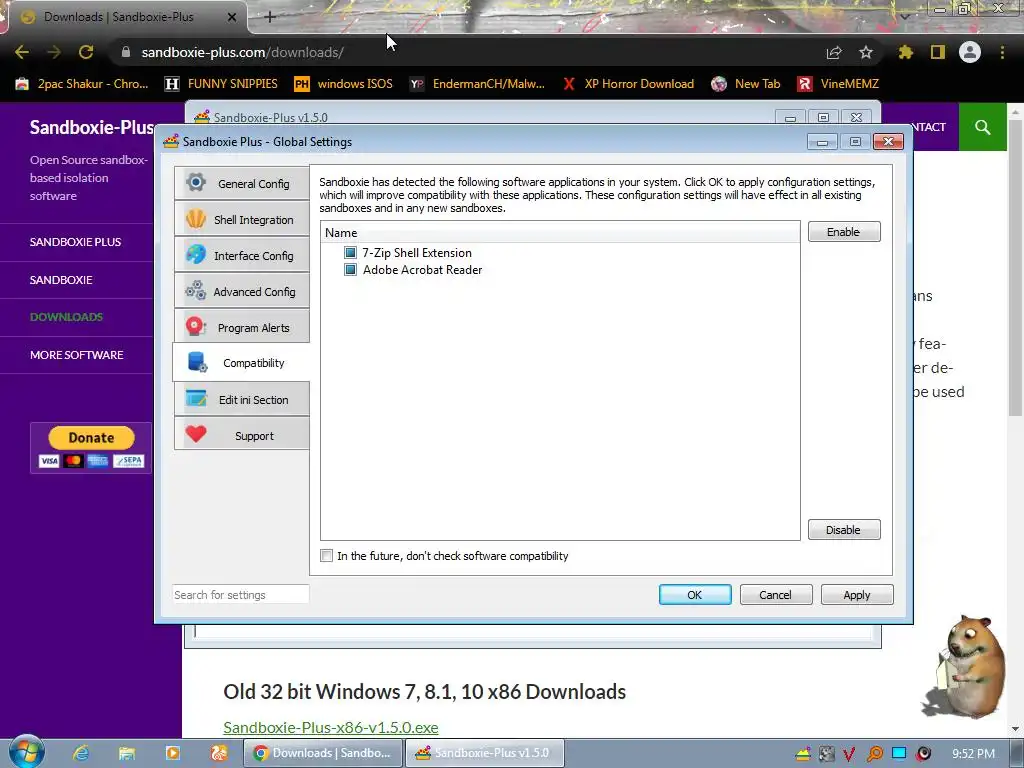Image resolution: width=1024 pixels, height=768 pixels.
Task: Click the gear icon on General Config
Action: 196,182
